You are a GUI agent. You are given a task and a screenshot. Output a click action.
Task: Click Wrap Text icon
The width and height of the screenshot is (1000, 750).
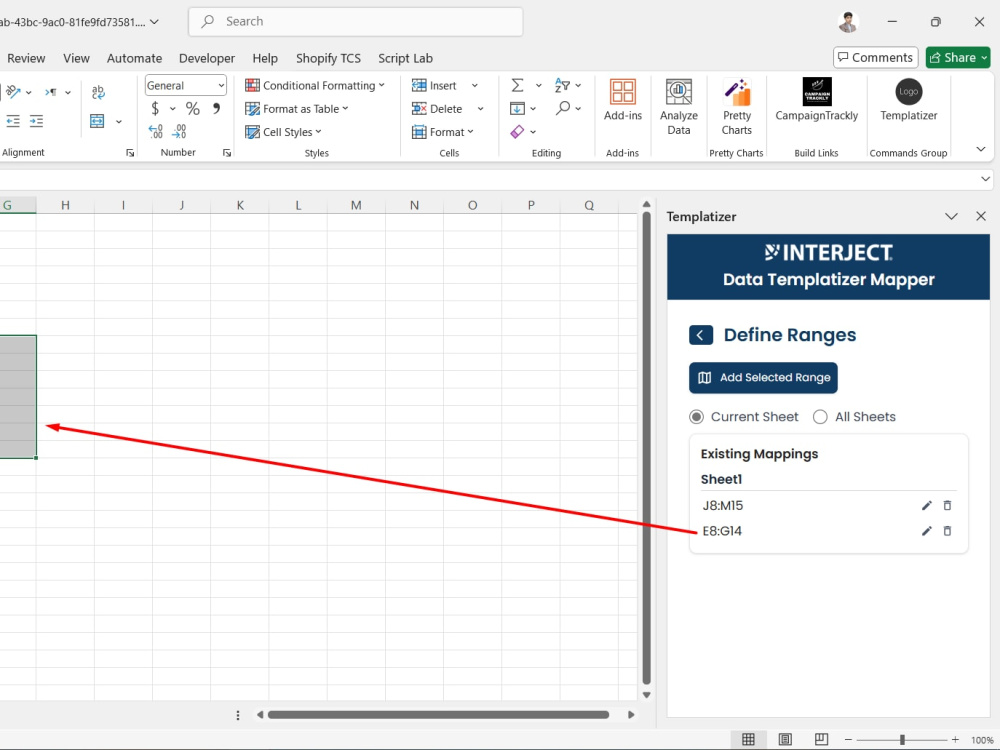tap(98, 92)
